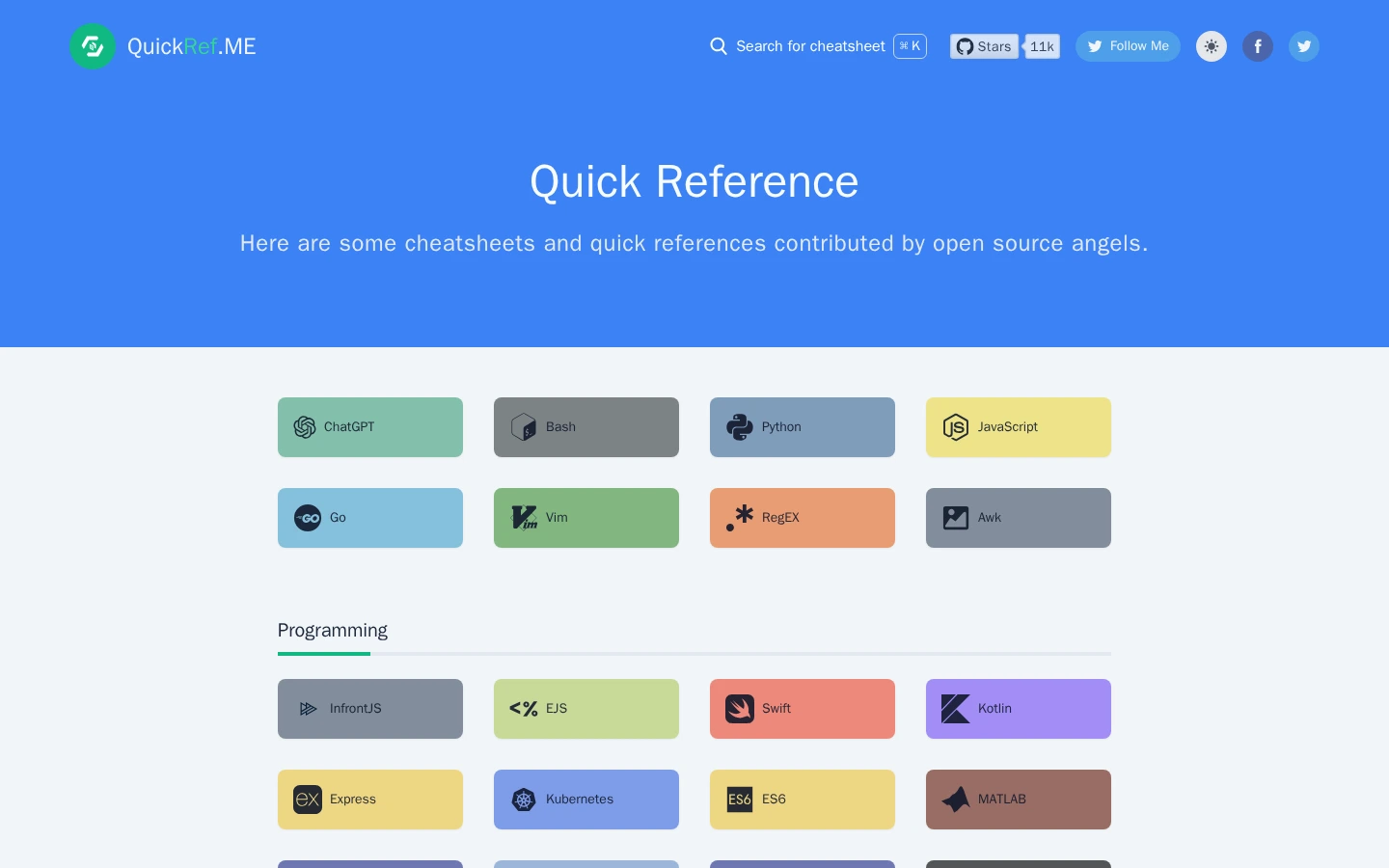Open the MATLAB cheatsheet icon
The height and width of the screenshot is (868, 1389).
[x=956, y=800]
